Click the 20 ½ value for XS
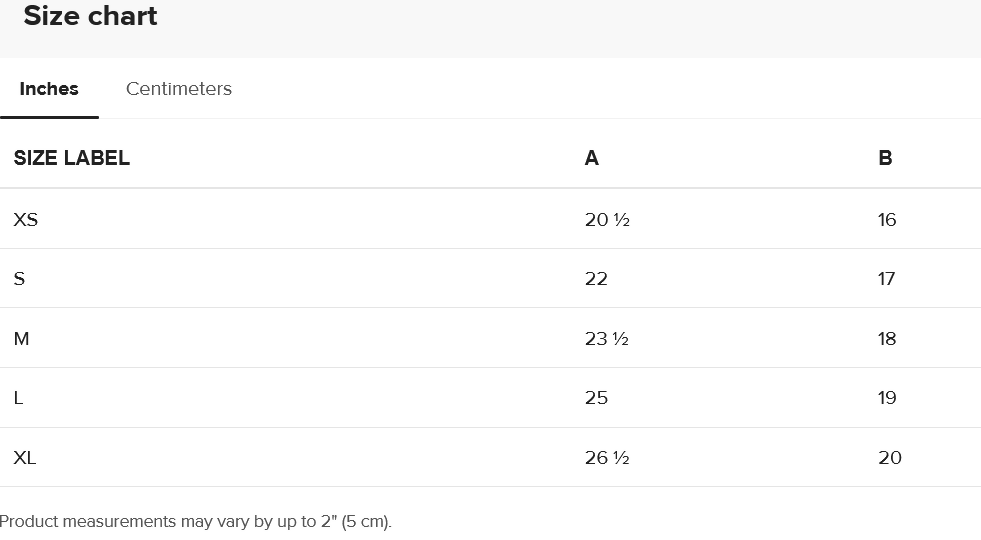 [x=607, y=219]
